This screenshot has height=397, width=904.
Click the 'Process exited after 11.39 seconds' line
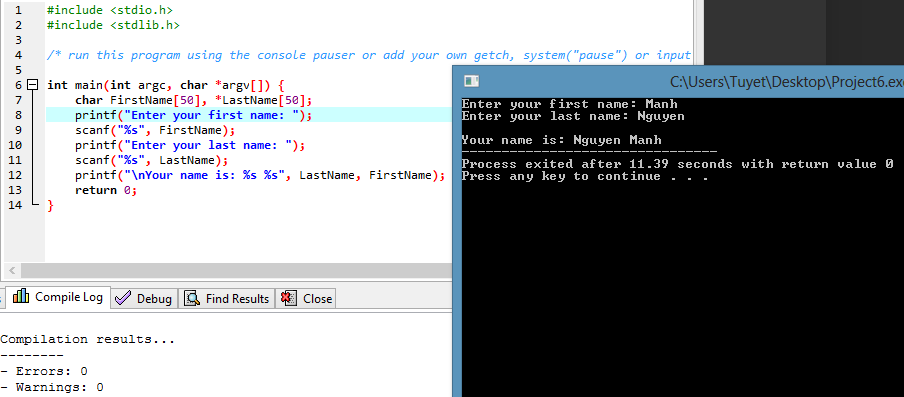[677, 164]
